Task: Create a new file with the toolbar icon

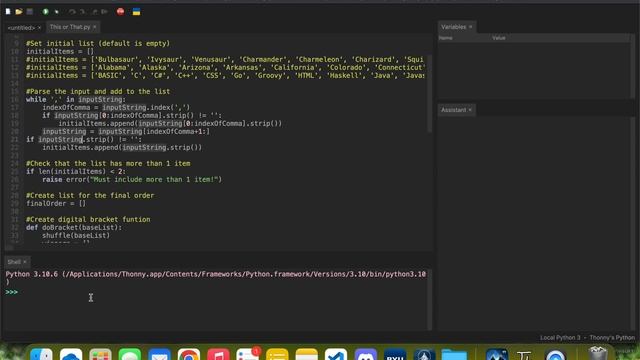Action: coord(8,11)
